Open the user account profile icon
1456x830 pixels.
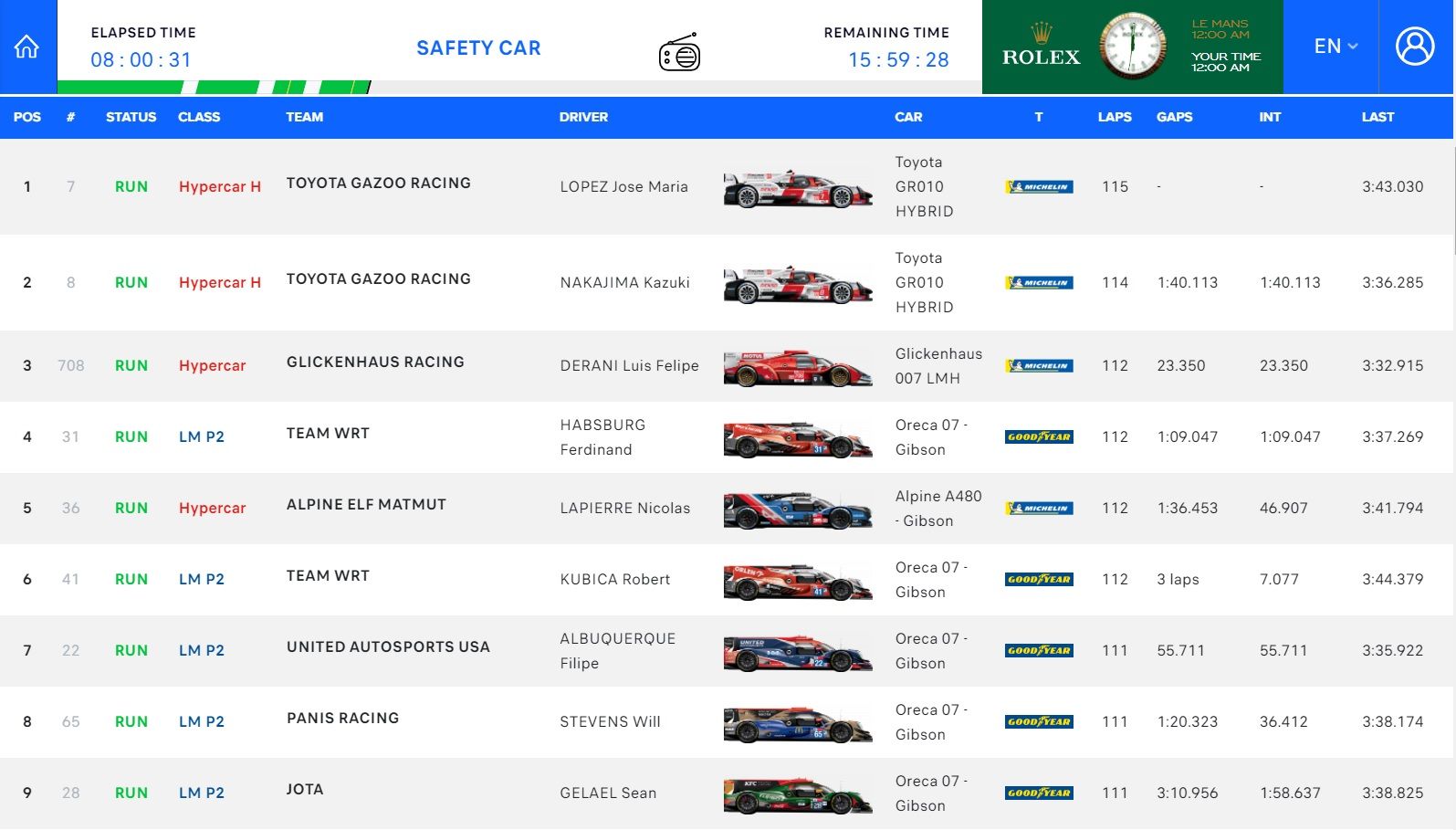point(1415,47)
